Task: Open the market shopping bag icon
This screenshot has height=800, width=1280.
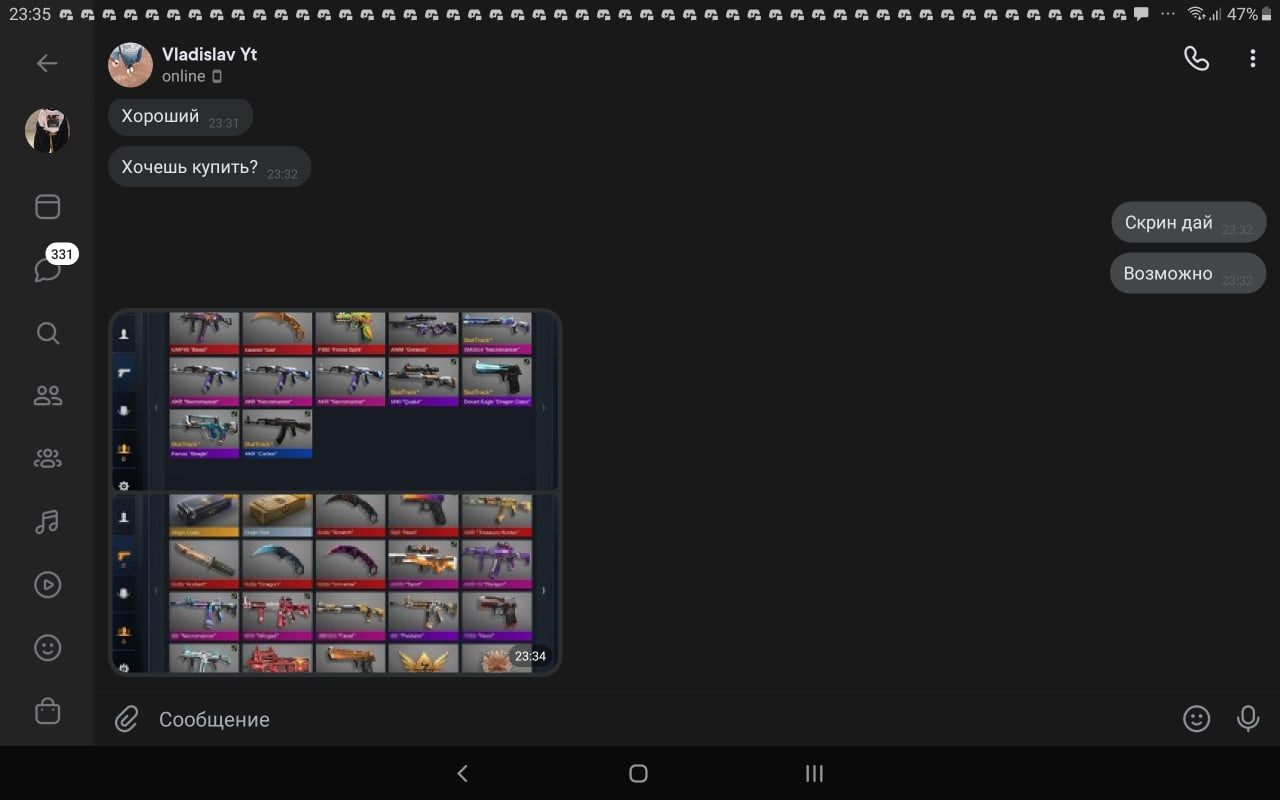Action: (47, 711)
